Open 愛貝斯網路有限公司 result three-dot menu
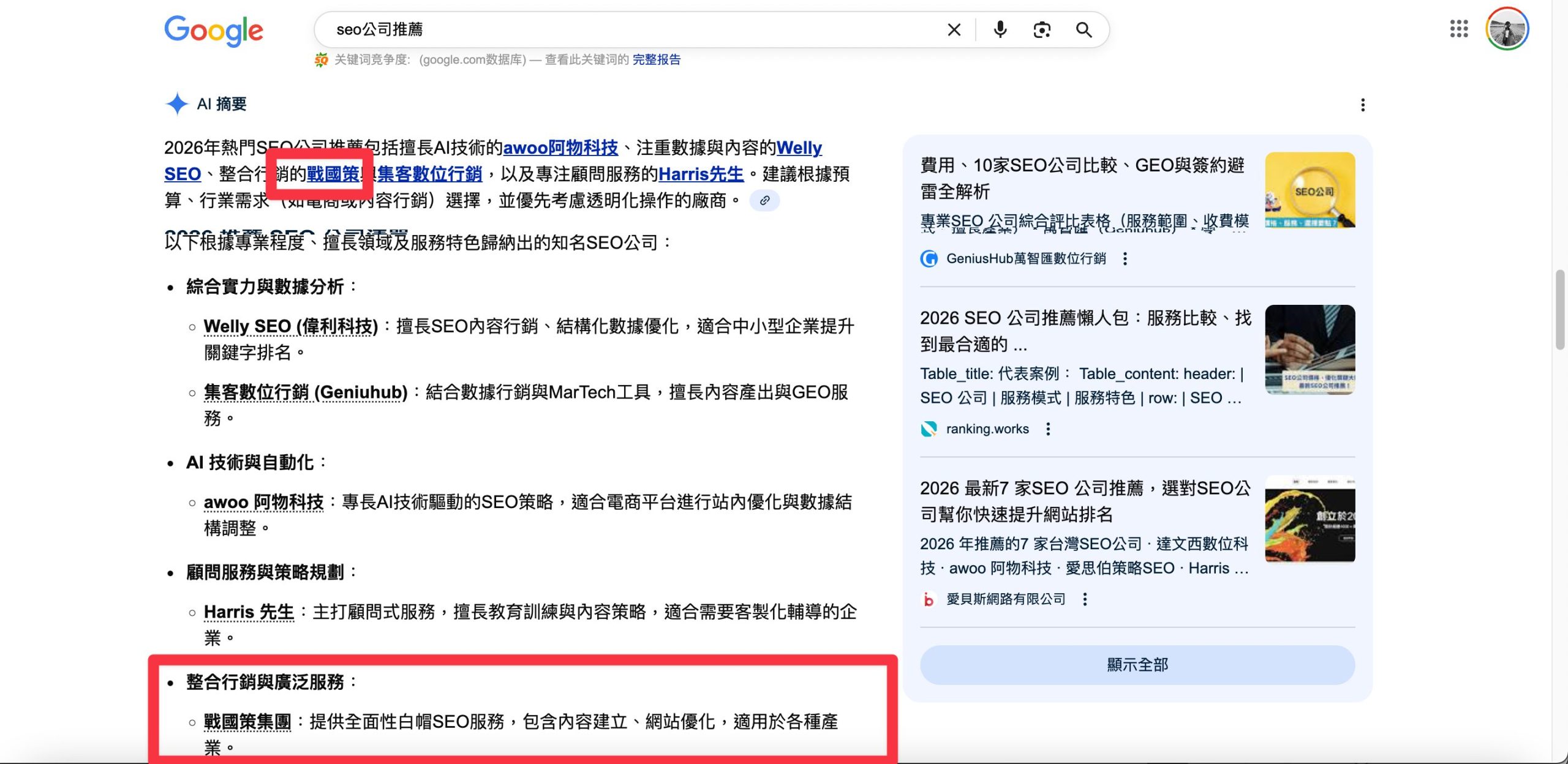 coord(1085,599)
